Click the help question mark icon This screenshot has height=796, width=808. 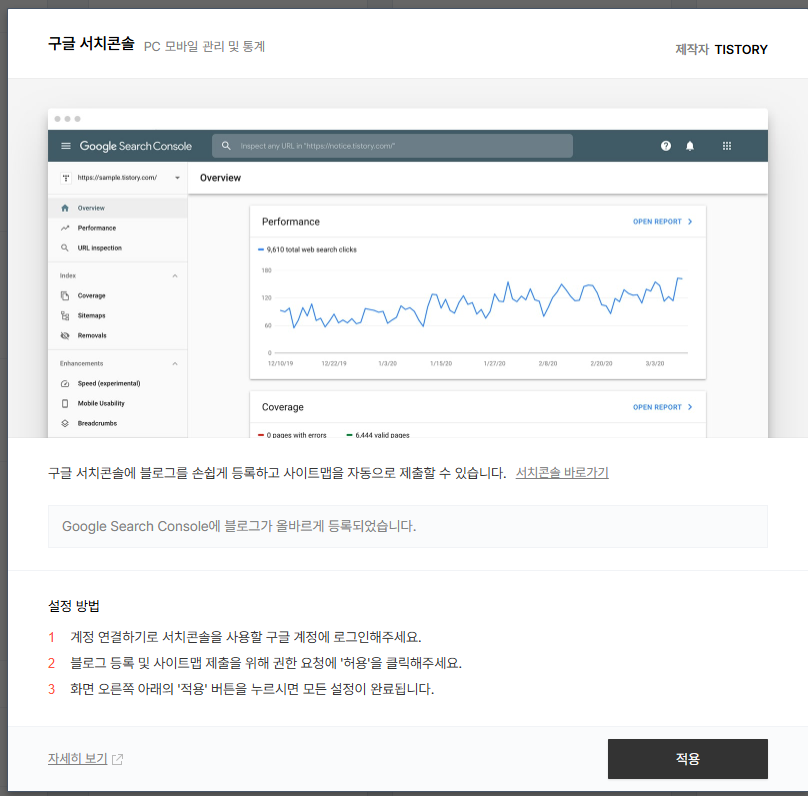pyautogui.click(x=666, y=146)
